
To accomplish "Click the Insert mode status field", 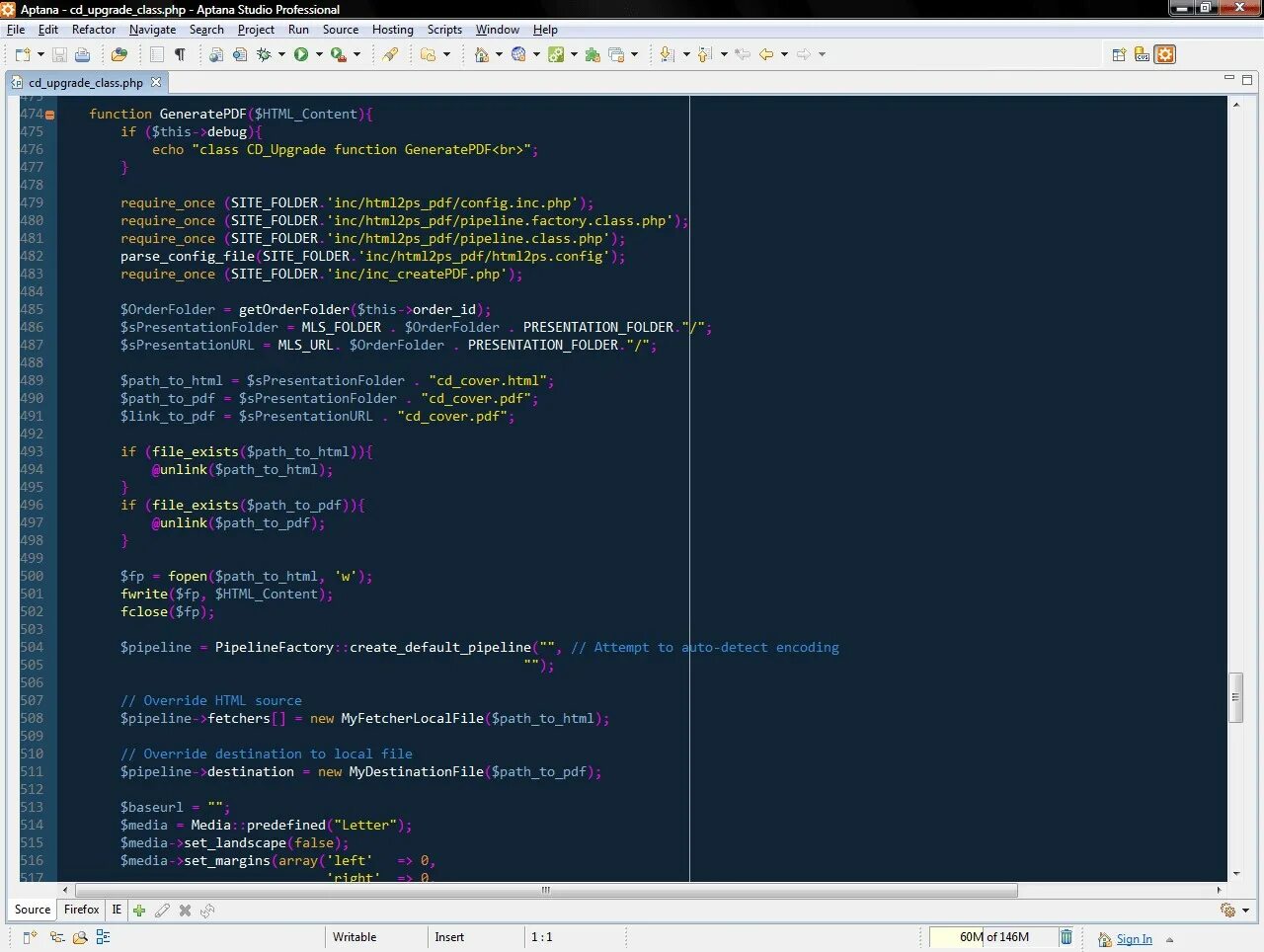I will [x=476, y=937].
